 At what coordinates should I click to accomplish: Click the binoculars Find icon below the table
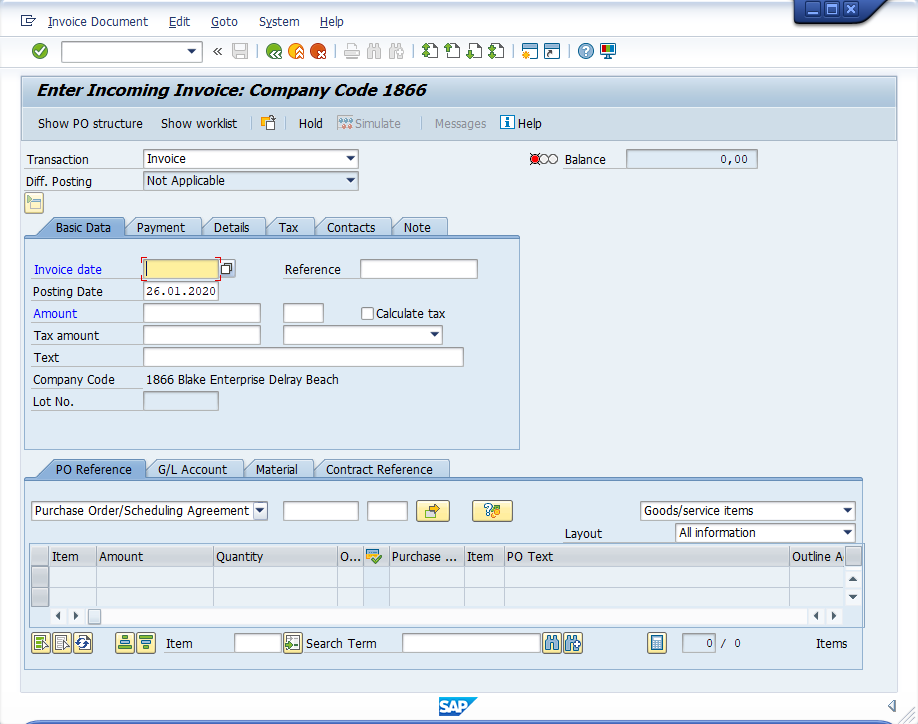click(x=551, y=643)
